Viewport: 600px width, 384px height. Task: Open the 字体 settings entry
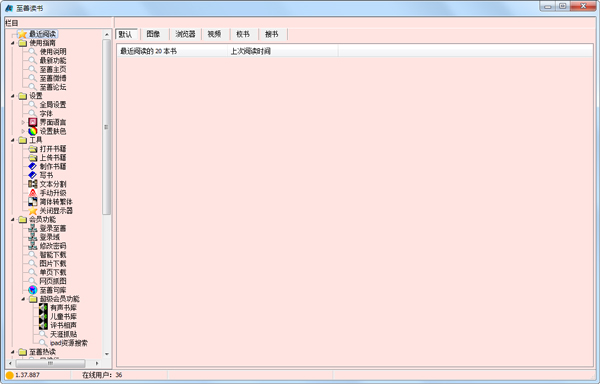(x=46, y=113)
